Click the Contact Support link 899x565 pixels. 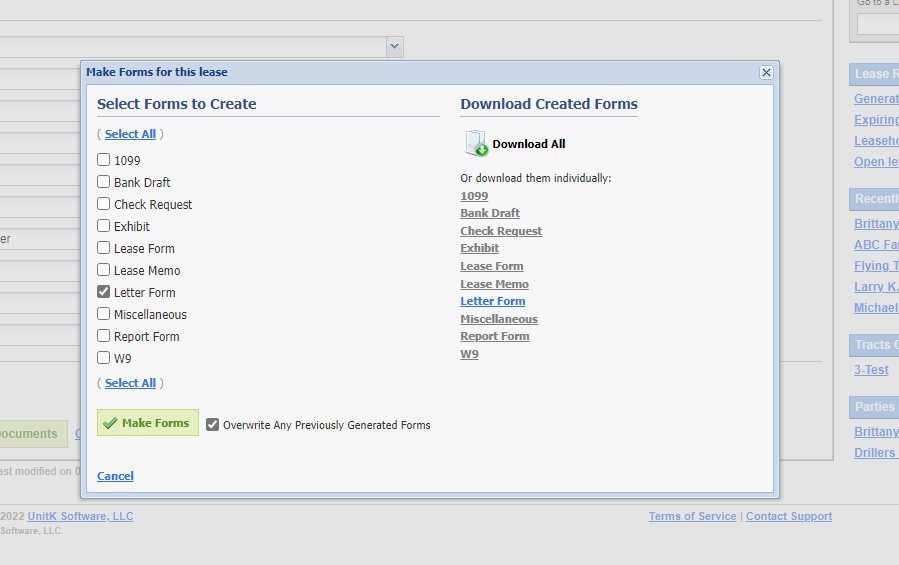tap(789, 516)
